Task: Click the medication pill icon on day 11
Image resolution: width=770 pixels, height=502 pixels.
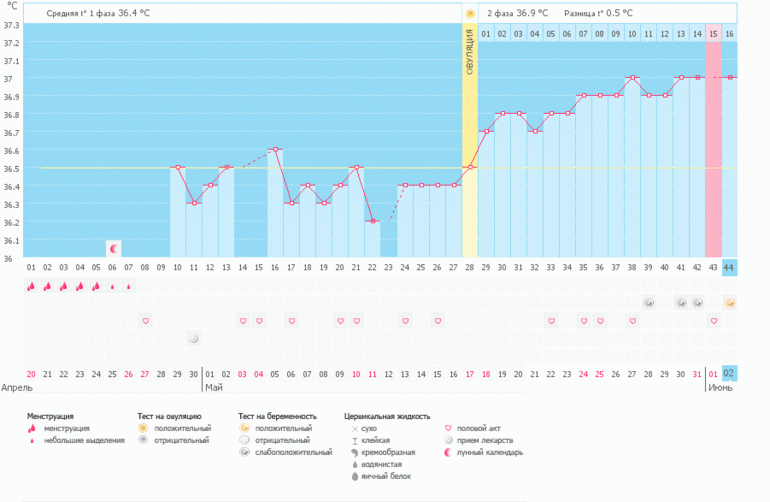Action: coord(194,339)
